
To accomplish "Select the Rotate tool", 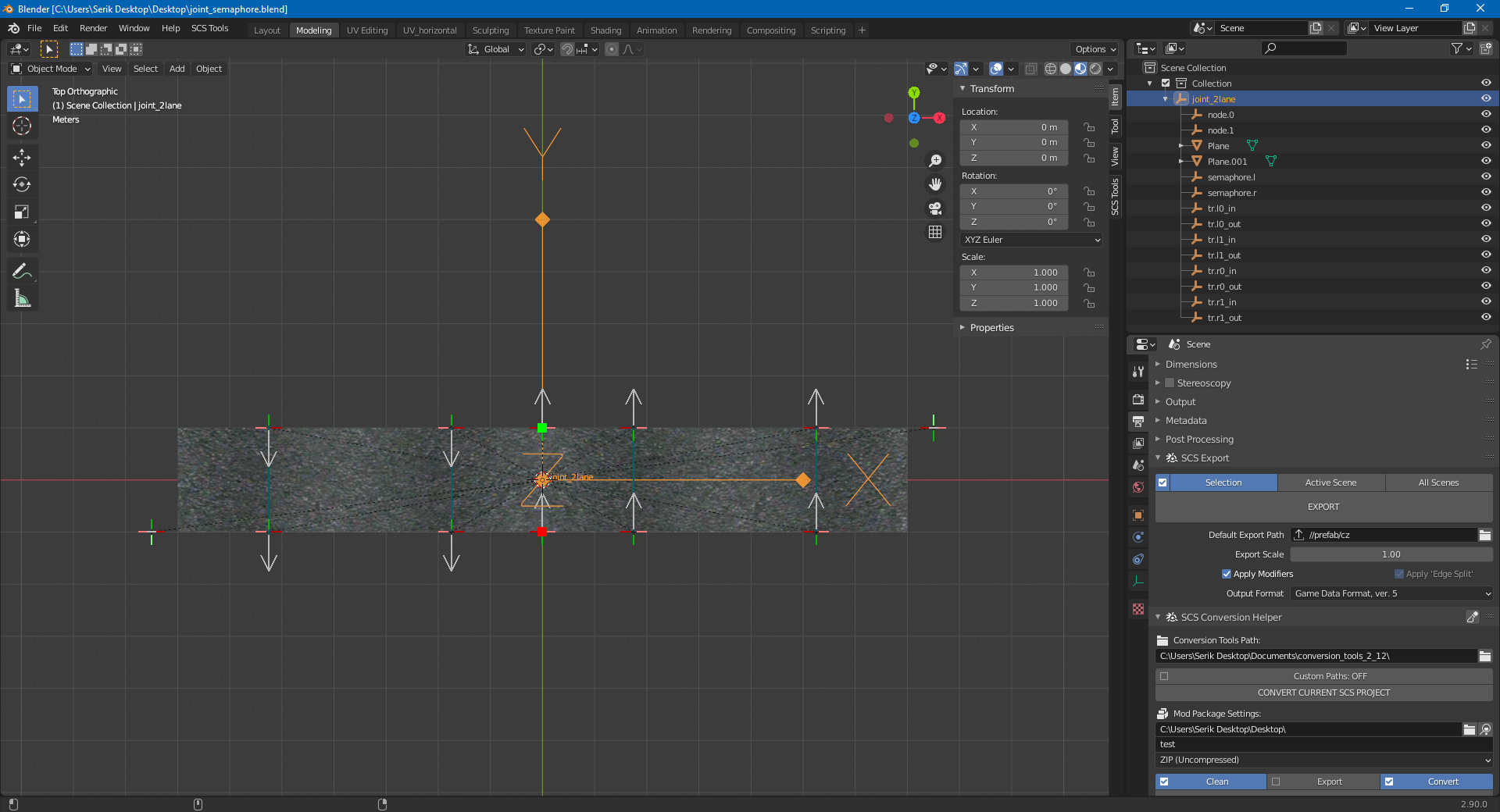I will [22, 185].
